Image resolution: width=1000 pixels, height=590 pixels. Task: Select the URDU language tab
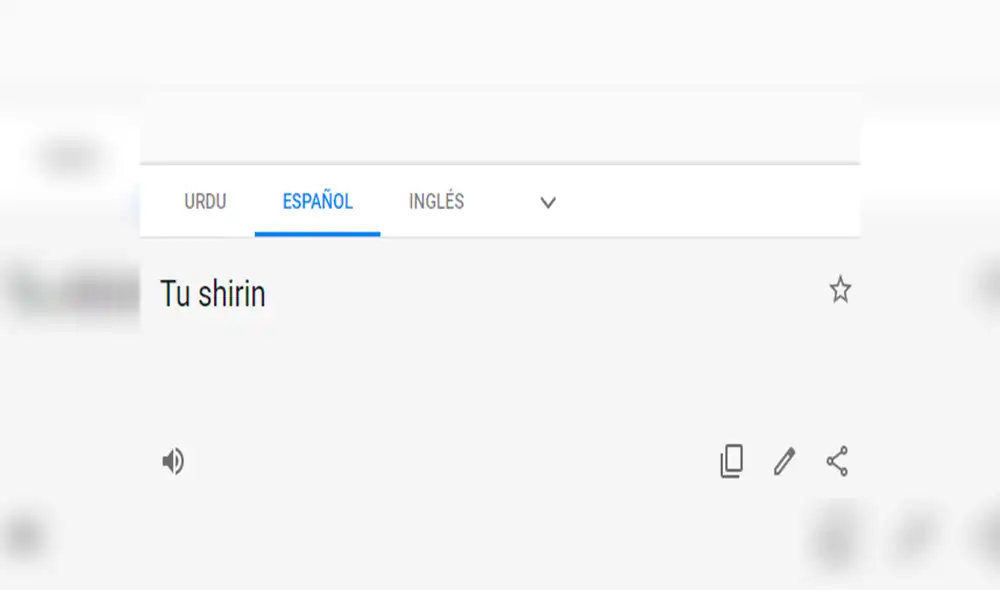(204, 202)
